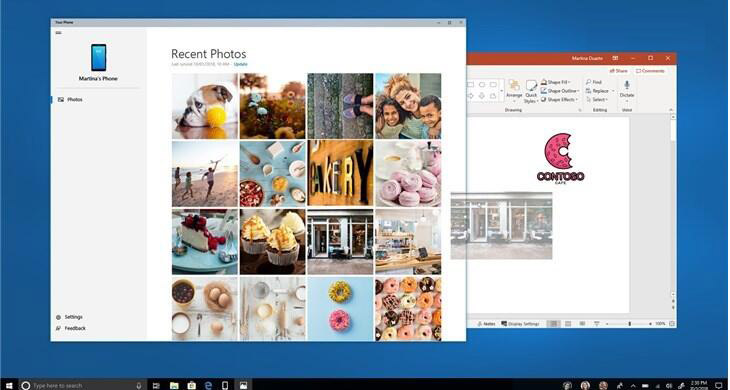Open the shoes on pavement photo

pos(340,106)
